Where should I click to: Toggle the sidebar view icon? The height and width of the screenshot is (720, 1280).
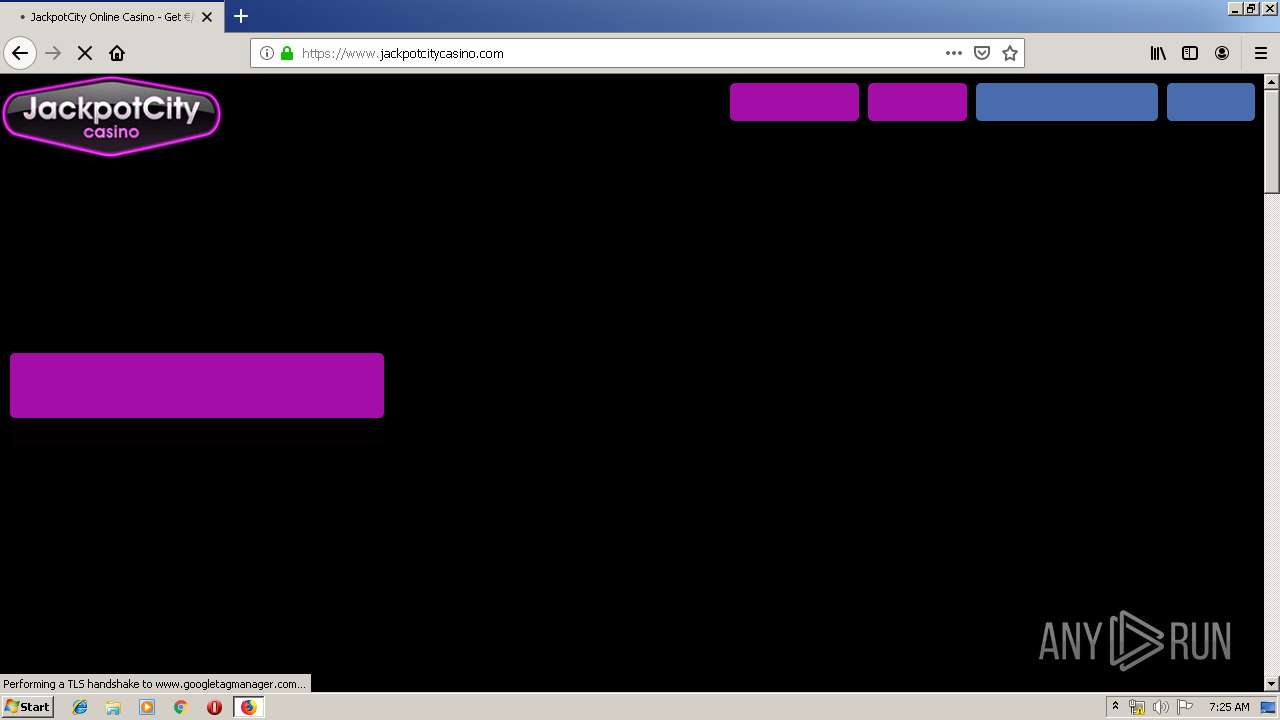[x=1190, y=53]
